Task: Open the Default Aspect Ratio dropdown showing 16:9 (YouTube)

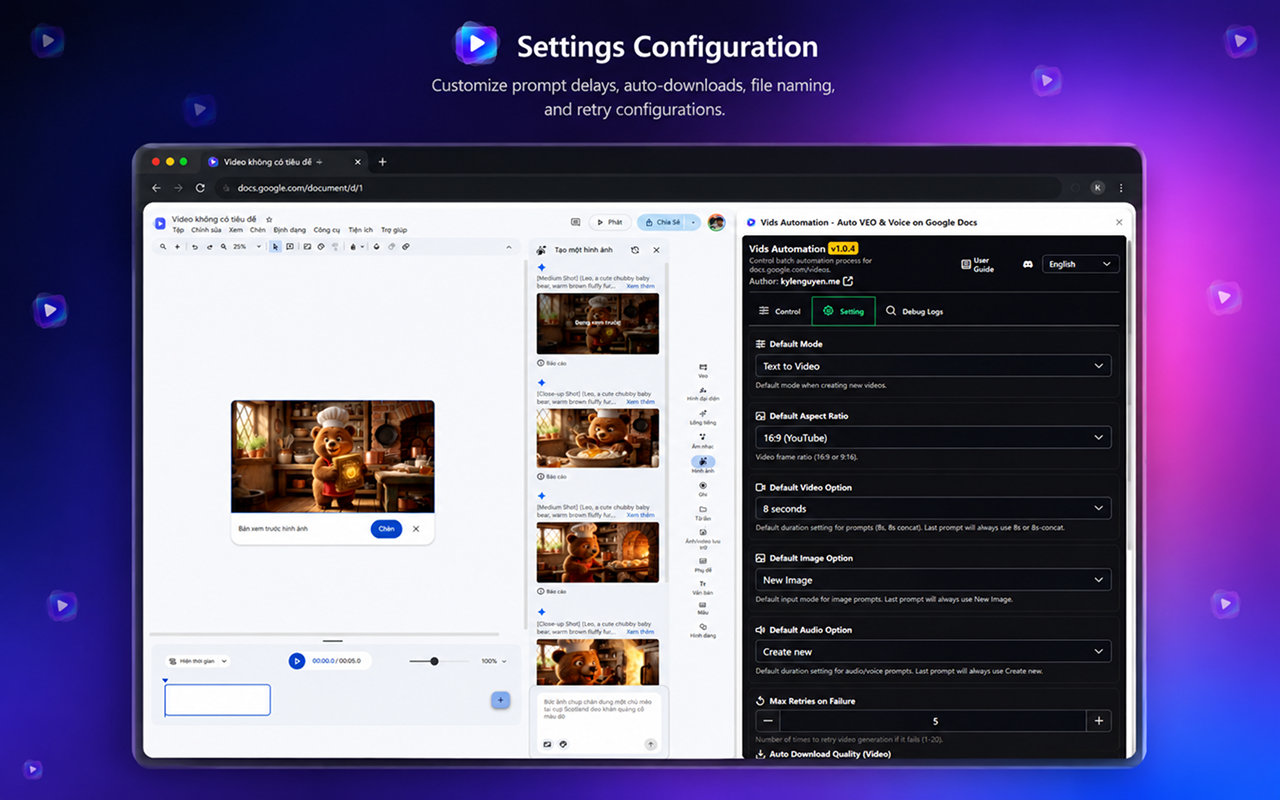Action: pos(933,438)
